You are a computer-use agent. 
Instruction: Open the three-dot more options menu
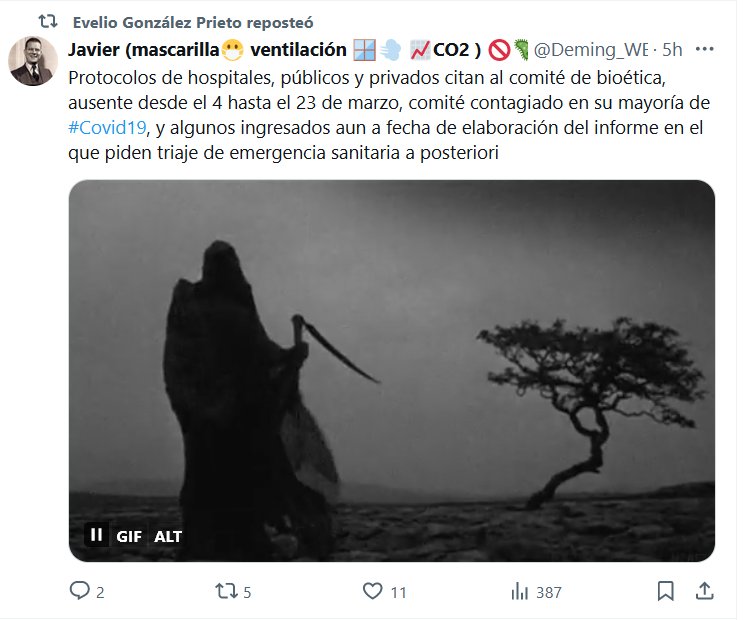[704, 49]
